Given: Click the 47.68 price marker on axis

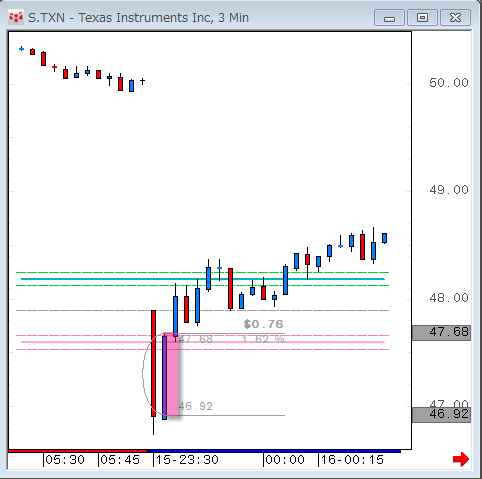Looking at the screenshot, I should coord(442,333).
